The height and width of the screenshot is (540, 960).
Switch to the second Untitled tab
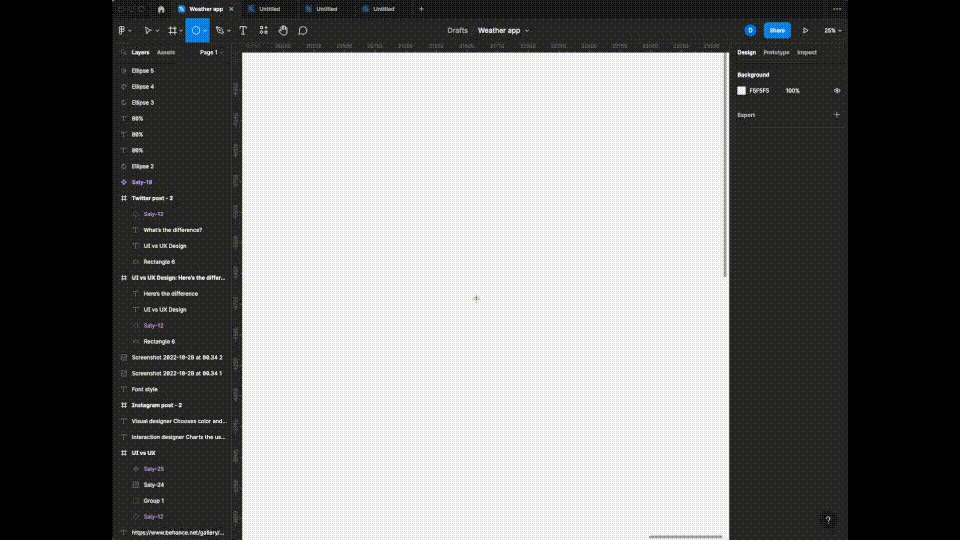coord(327,9)
